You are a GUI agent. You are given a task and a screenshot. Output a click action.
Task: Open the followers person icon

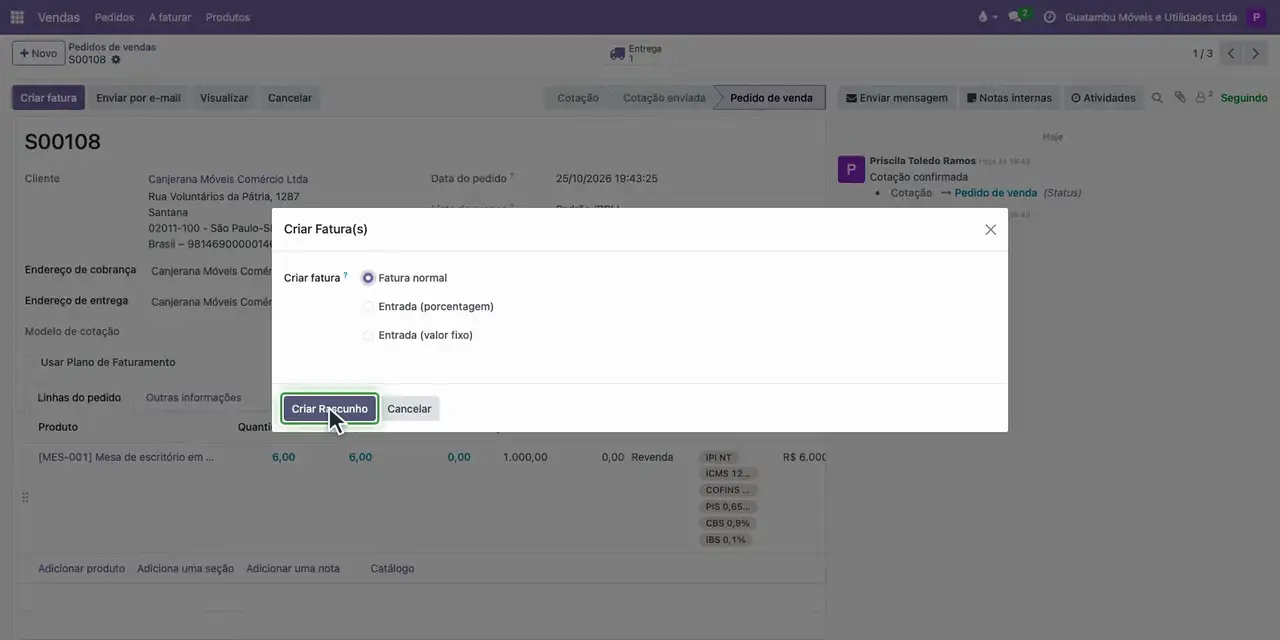point(1204,98)
